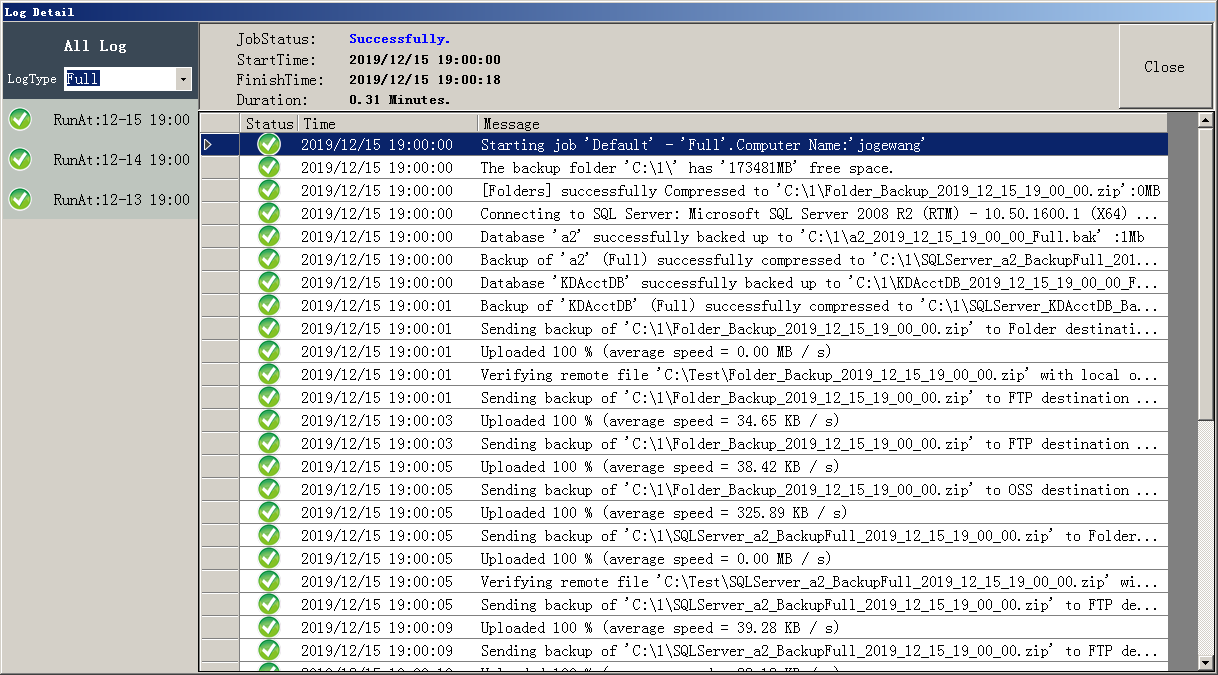Viewport: 1218px width, 675px height.
Task: Click the dropdown arrow next to the Full selection
Action: (x=183, y=79)
